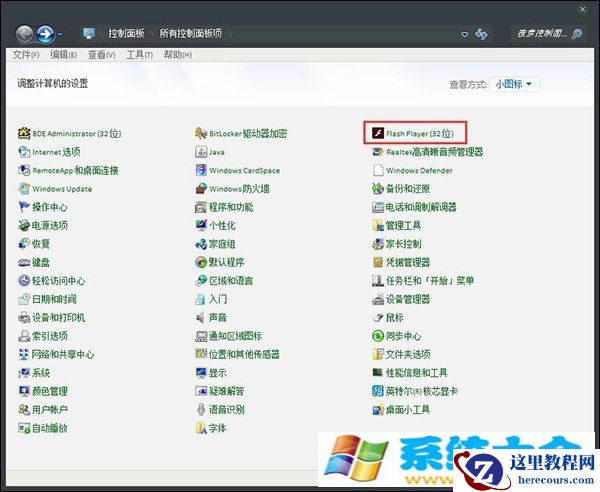Click the BDE Administrator icon

[24, 133]
